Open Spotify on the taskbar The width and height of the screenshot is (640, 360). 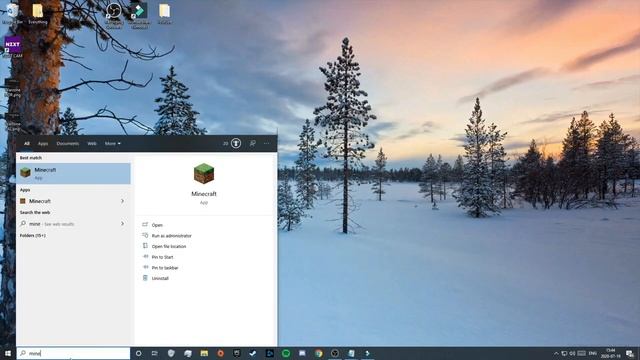click(x=286, y=353)
